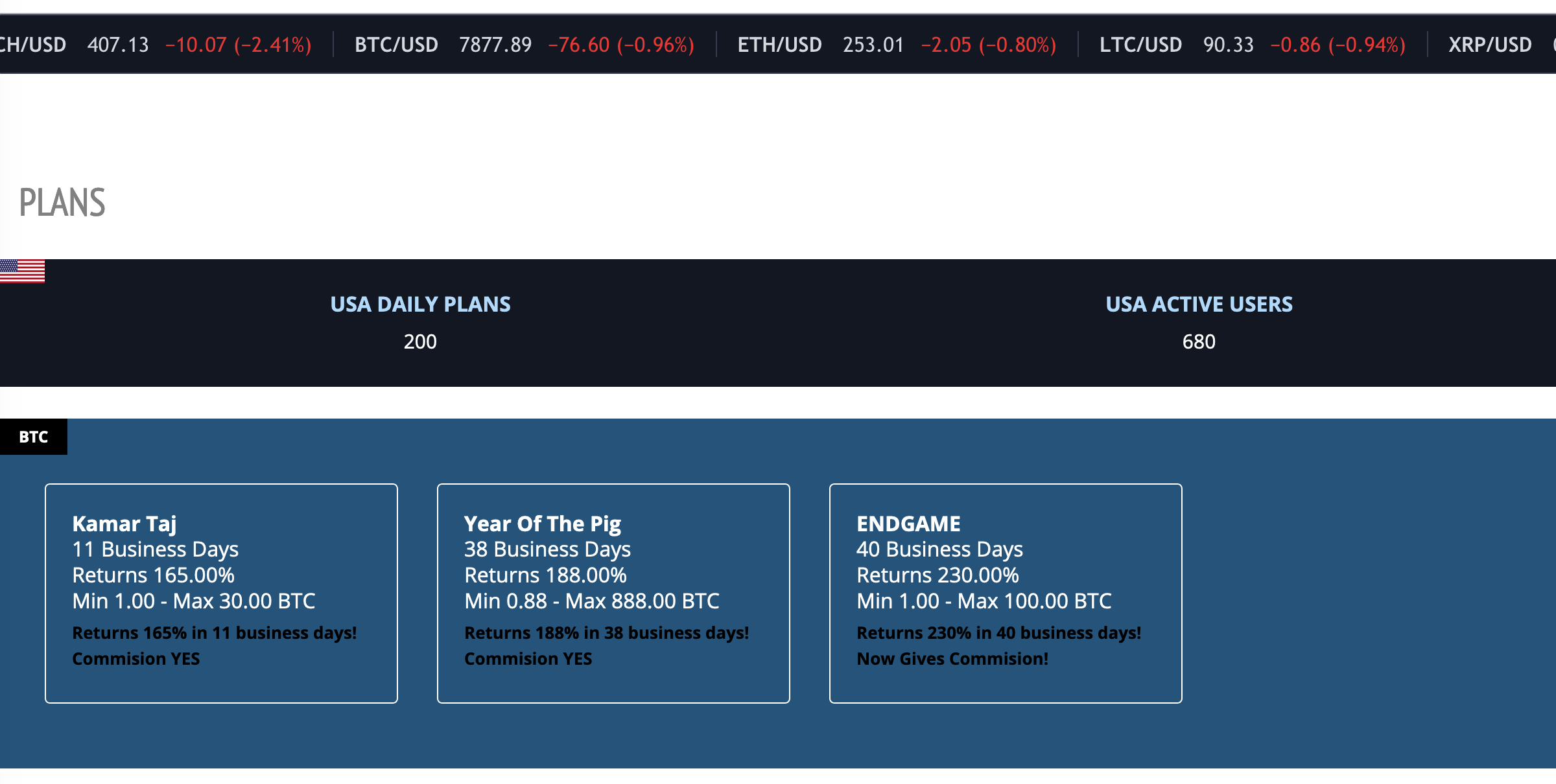
Task: Select the BTC currency tab
Action: [x=33, y=437]
